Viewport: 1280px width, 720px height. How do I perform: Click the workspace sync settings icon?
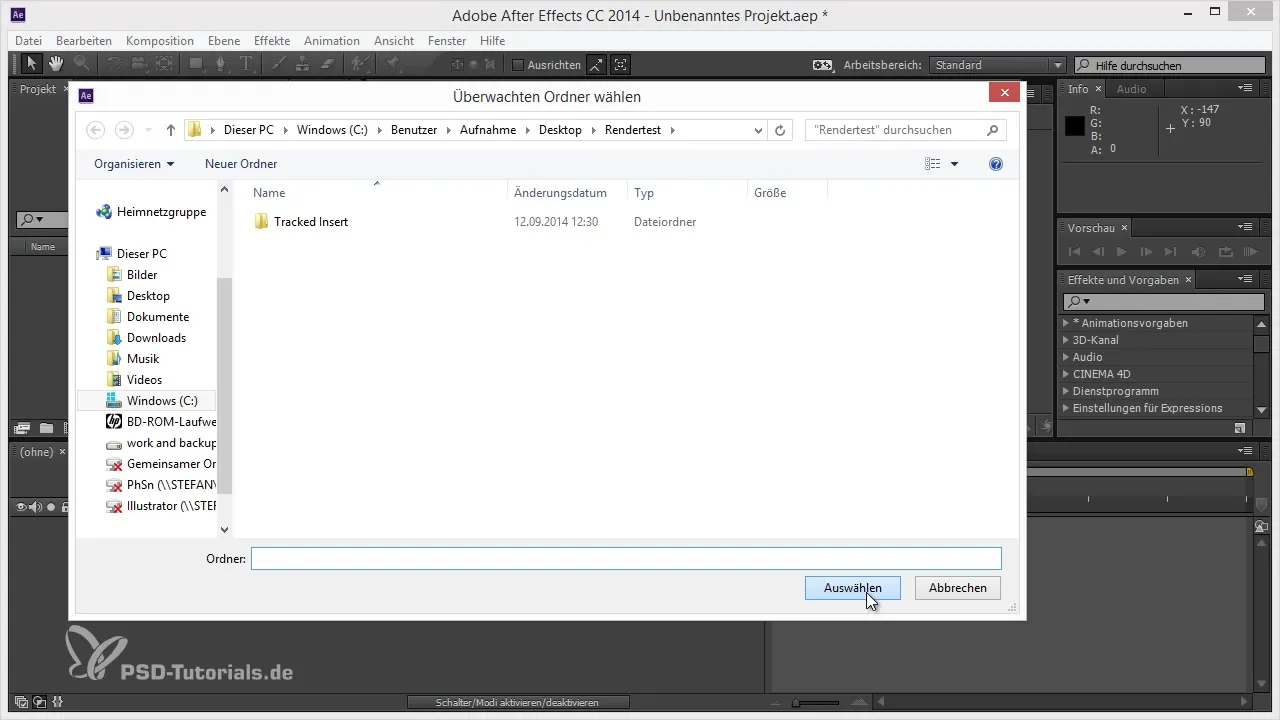coord(823,65)
